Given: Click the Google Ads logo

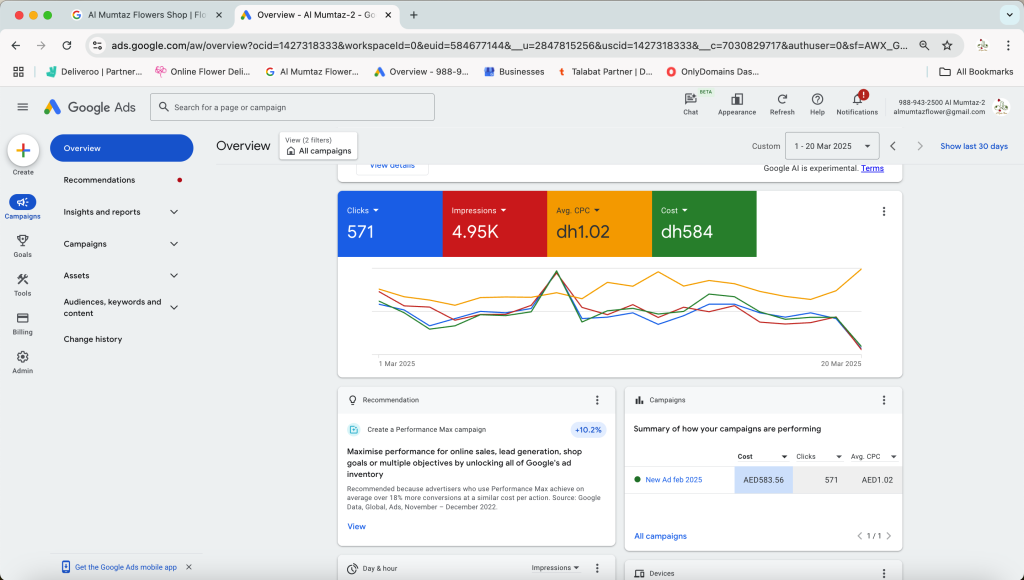Looking at the screenshot, I should [x=90, y=107].
